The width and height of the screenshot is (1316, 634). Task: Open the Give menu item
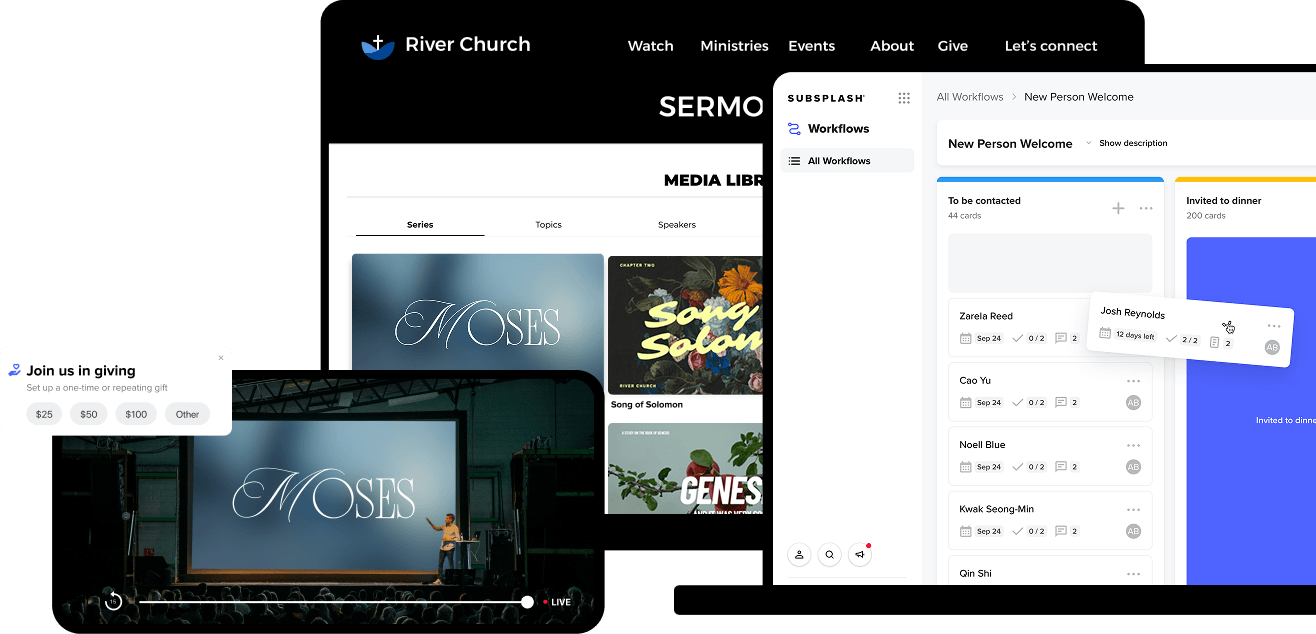(953, 46)
